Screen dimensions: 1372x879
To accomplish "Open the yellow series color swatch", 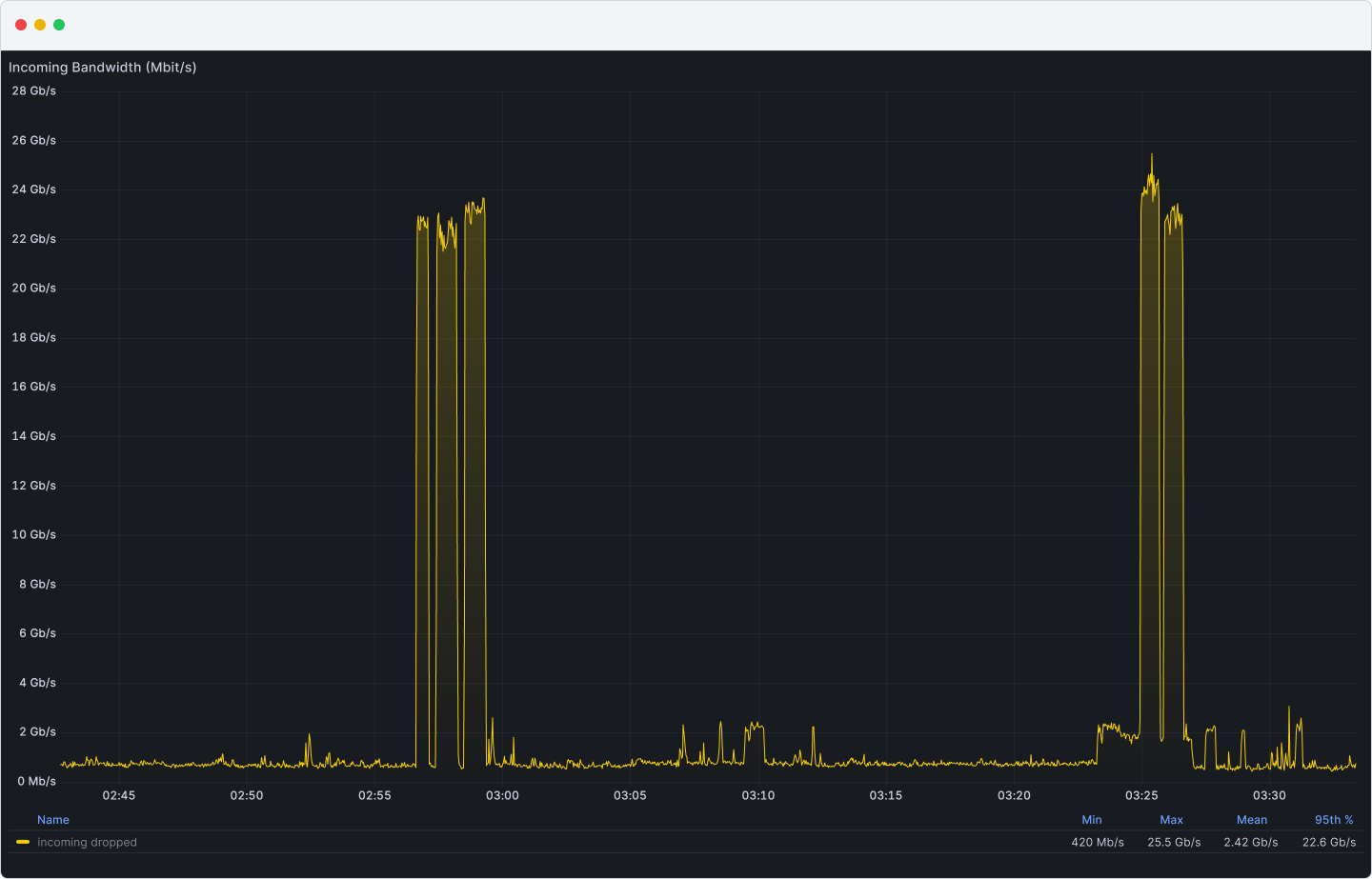I will 23,842.
